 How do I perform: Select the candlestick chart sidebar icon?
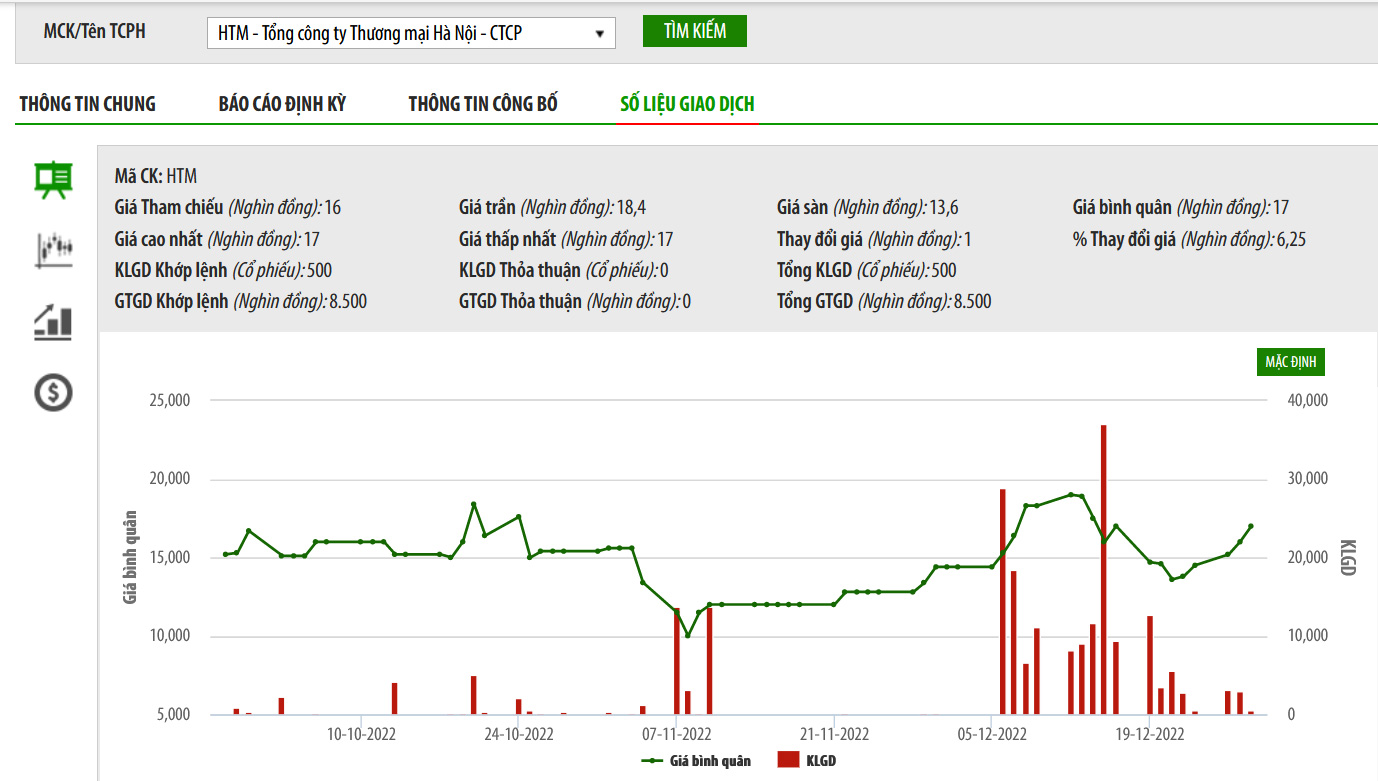pyautogui.click(x=53, y=250)
